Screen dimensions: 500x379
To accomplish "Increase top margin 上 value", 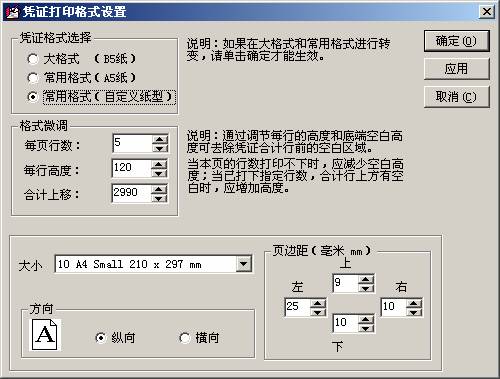I will click(x=366, y=280).
